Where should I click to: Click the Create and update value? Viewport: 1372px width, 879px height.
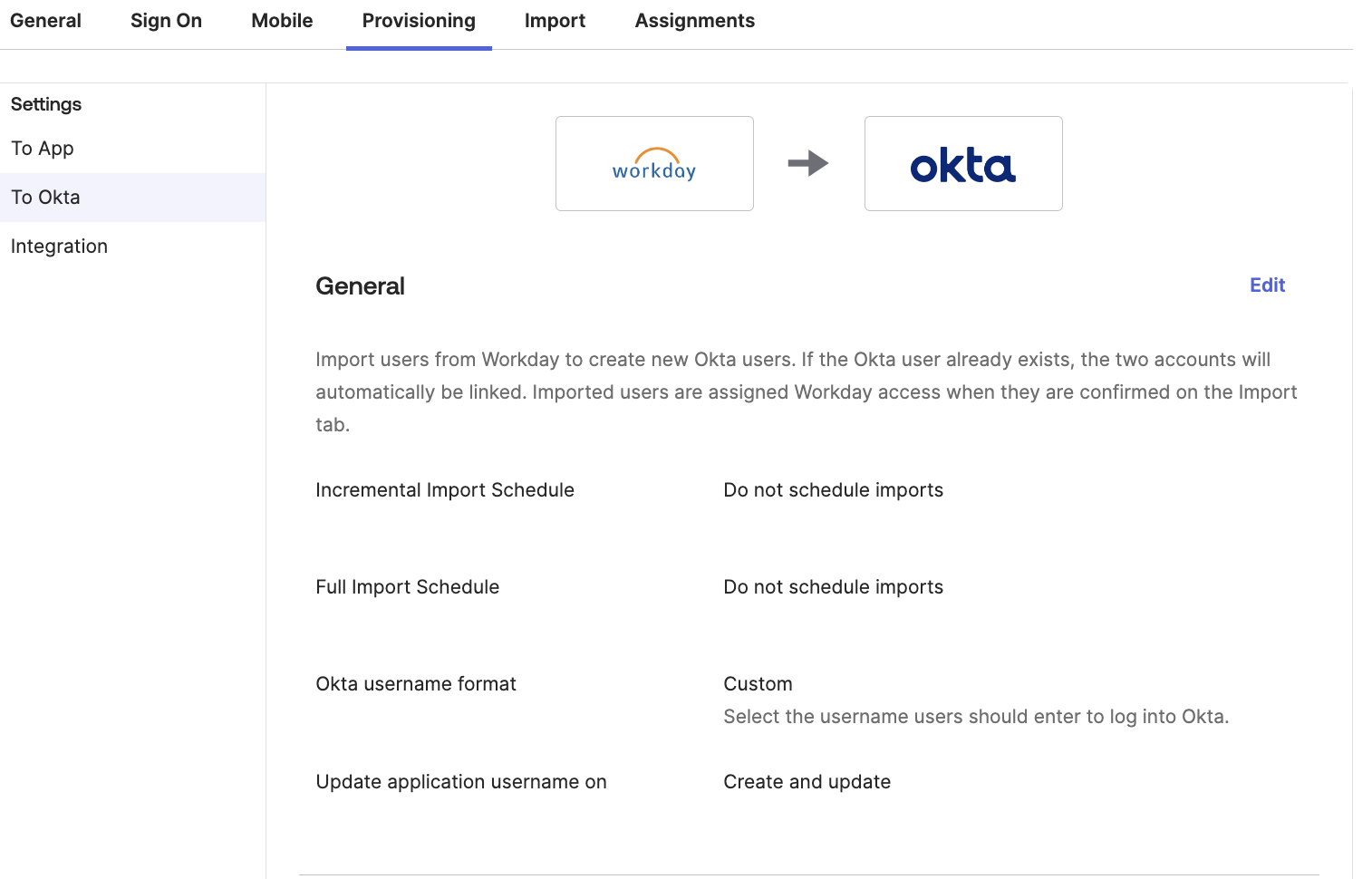[x=807, y=781]
